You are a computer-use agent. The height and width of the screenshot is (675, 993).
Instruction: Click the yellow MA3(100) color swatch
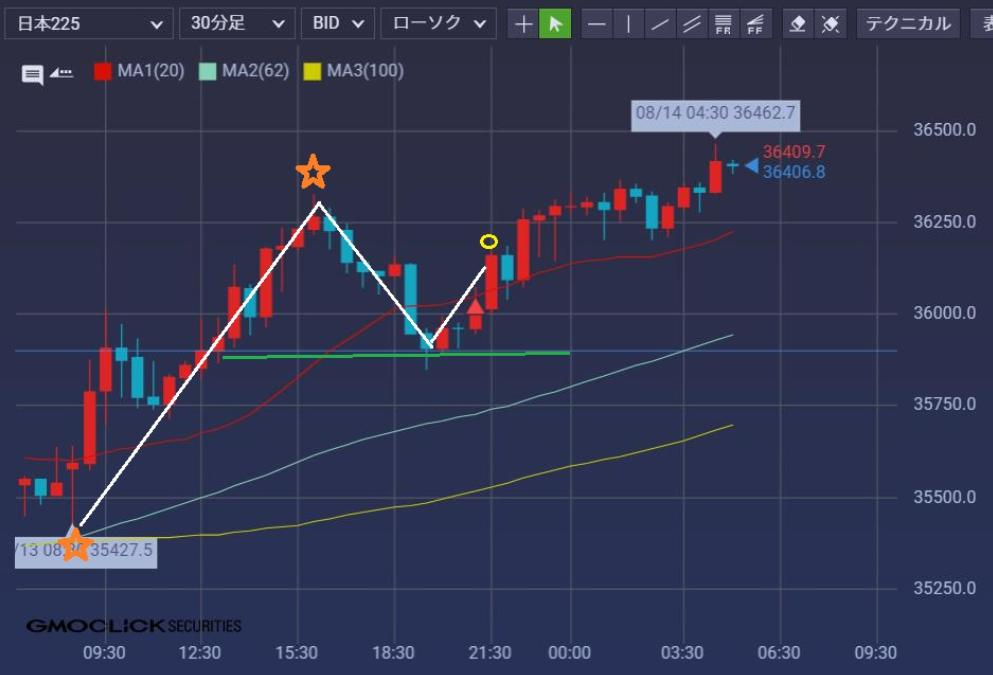click(312, 71)
